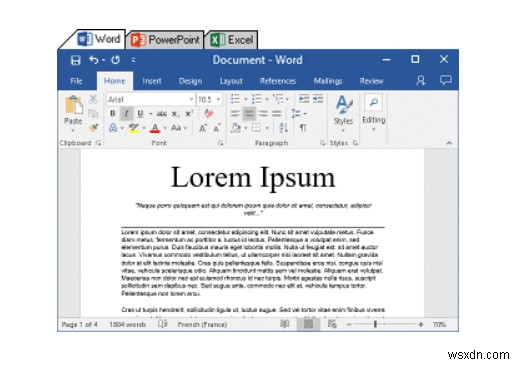Sort text with A-Z icon

tap(283, 128)
